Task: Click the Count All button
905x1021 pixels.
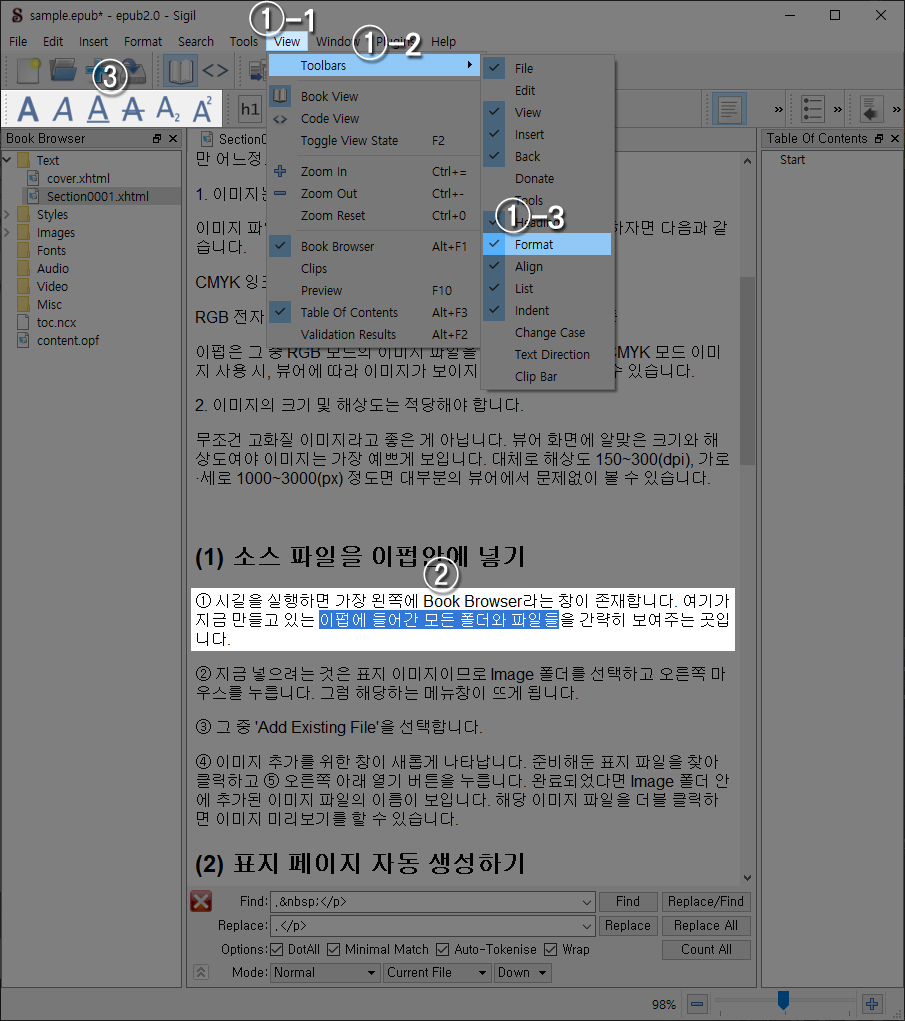Action: tap(706, 949)
